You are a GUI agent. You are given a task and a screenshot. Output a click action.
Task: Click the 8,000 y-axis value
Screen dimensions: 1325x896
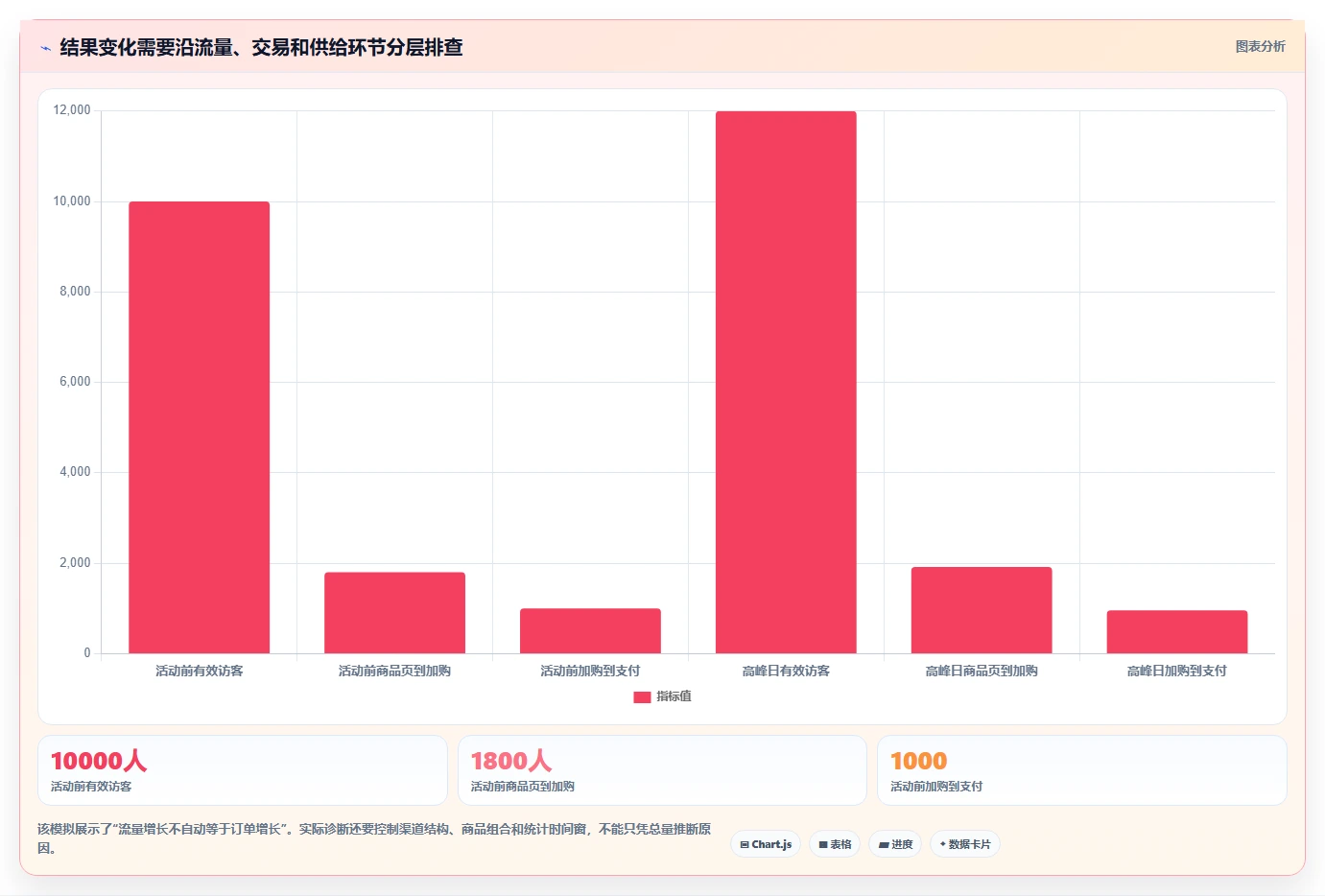75,292
